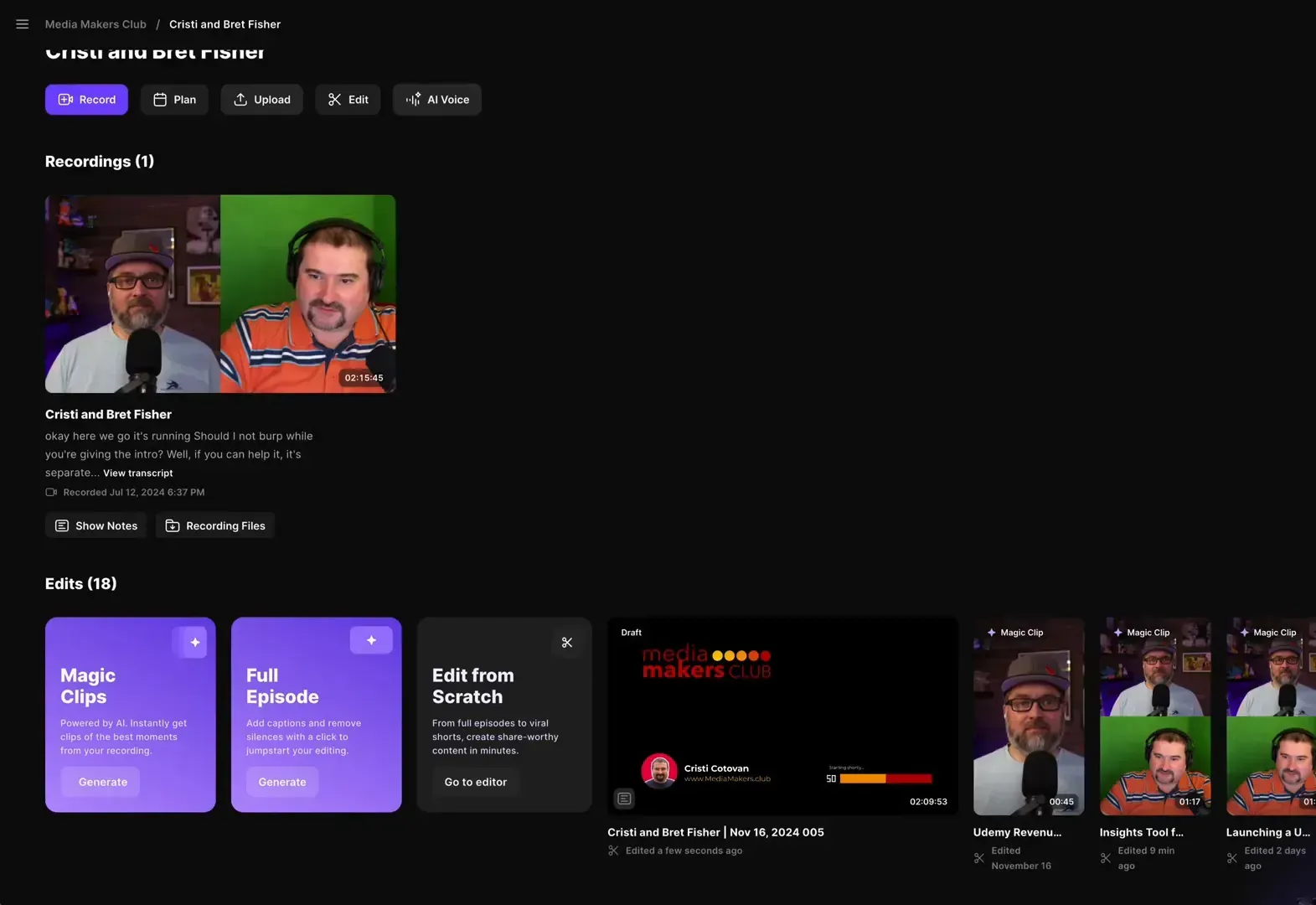Click the Magic Clip badge on Launching clip
The height and width of the screenshot is (905, 1316).
1268,633
